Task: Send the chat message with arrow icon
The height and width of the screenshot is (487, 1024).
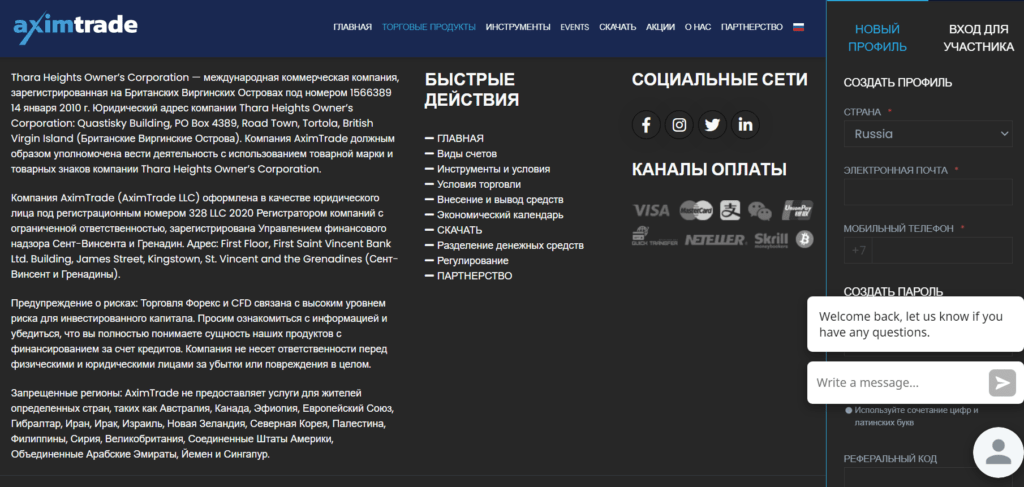Action: [1002, 383]
